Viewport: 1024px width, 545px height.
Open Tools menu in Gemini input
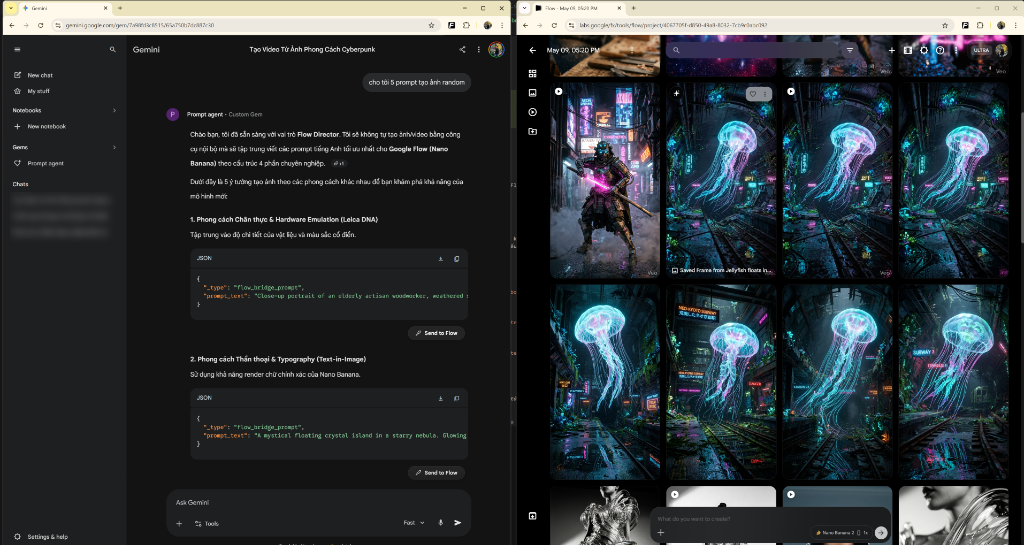pos(206,523)
